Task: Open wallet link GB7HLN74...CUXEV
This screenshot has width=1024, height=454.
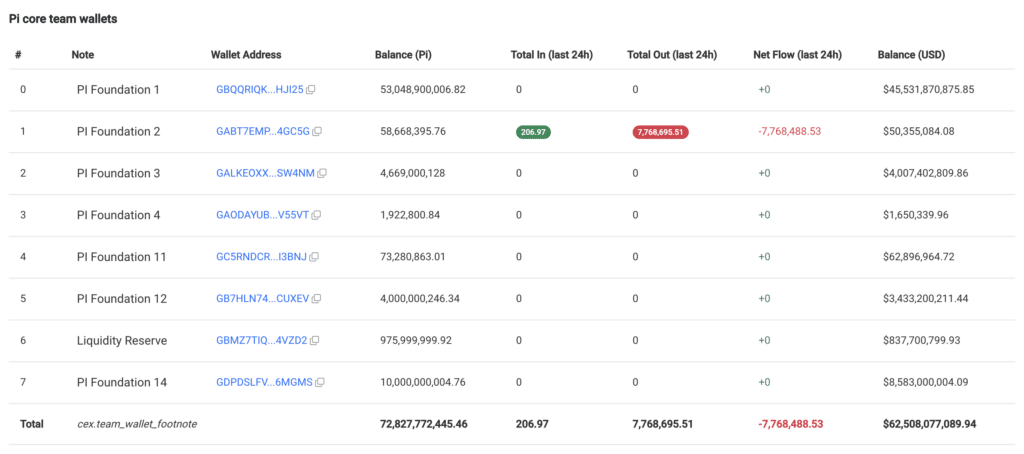Action: [x=263, y=299]
